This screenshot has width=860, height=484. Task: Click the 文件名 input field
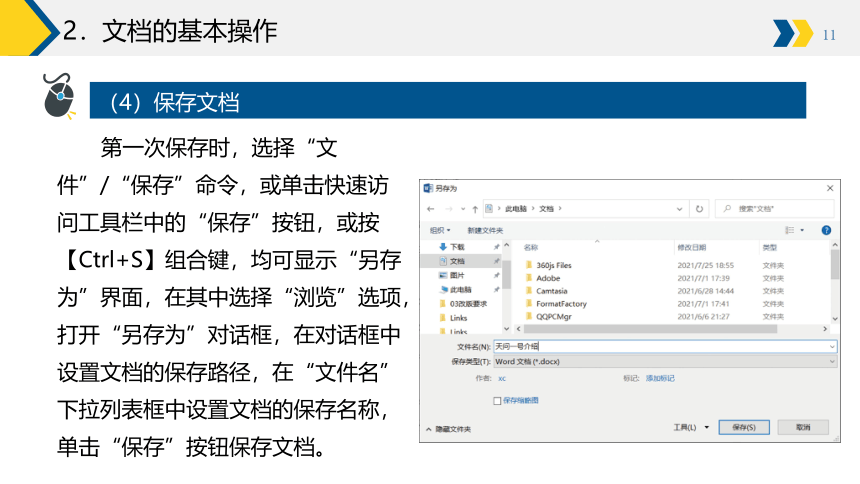pyautogui.click(x=665, y=346)
